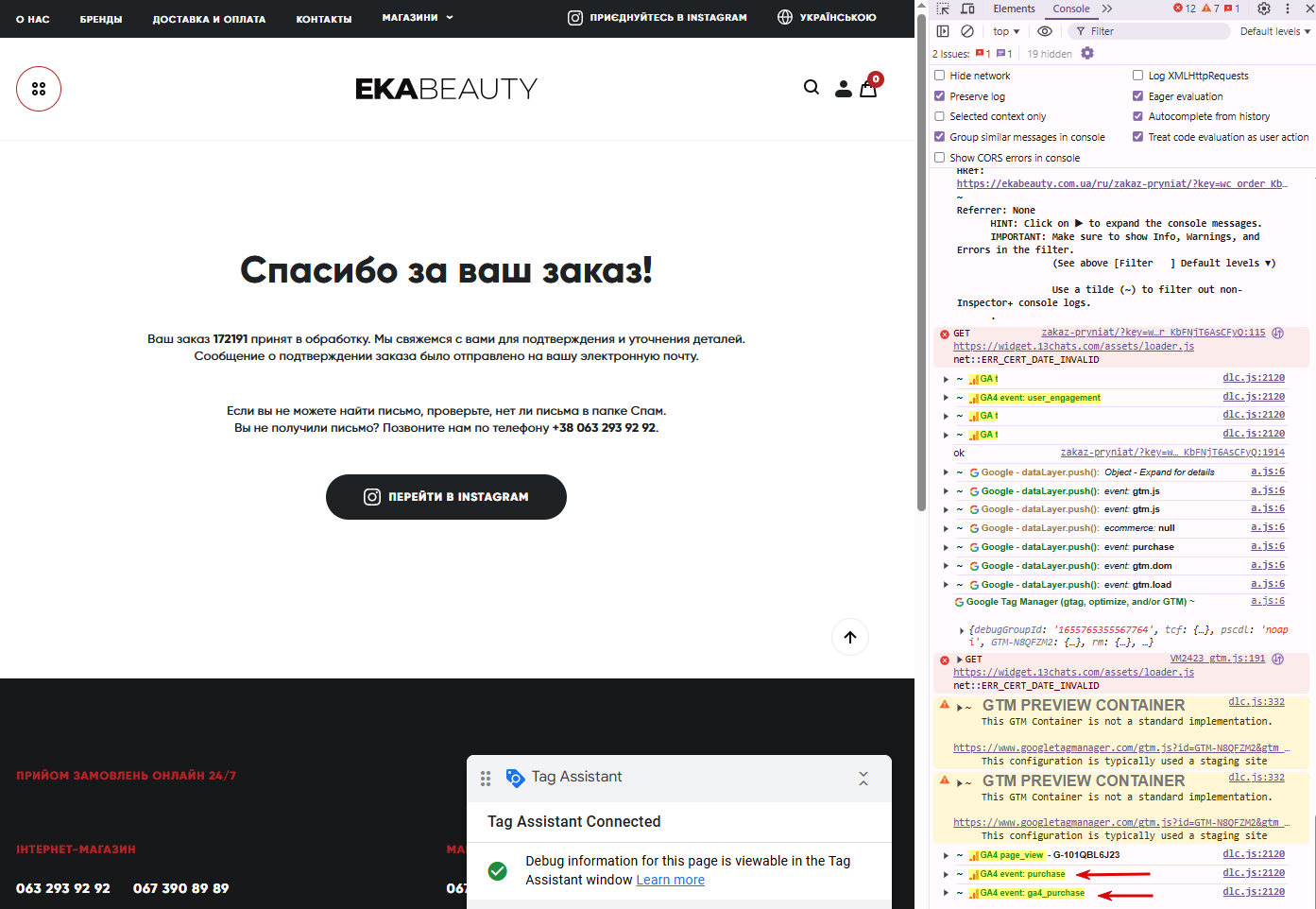This screenshot has height=909, width=1316.
Task: Click ПЕРЕЙТИ В INSTAGRAM button
Action: click(446, 497)
